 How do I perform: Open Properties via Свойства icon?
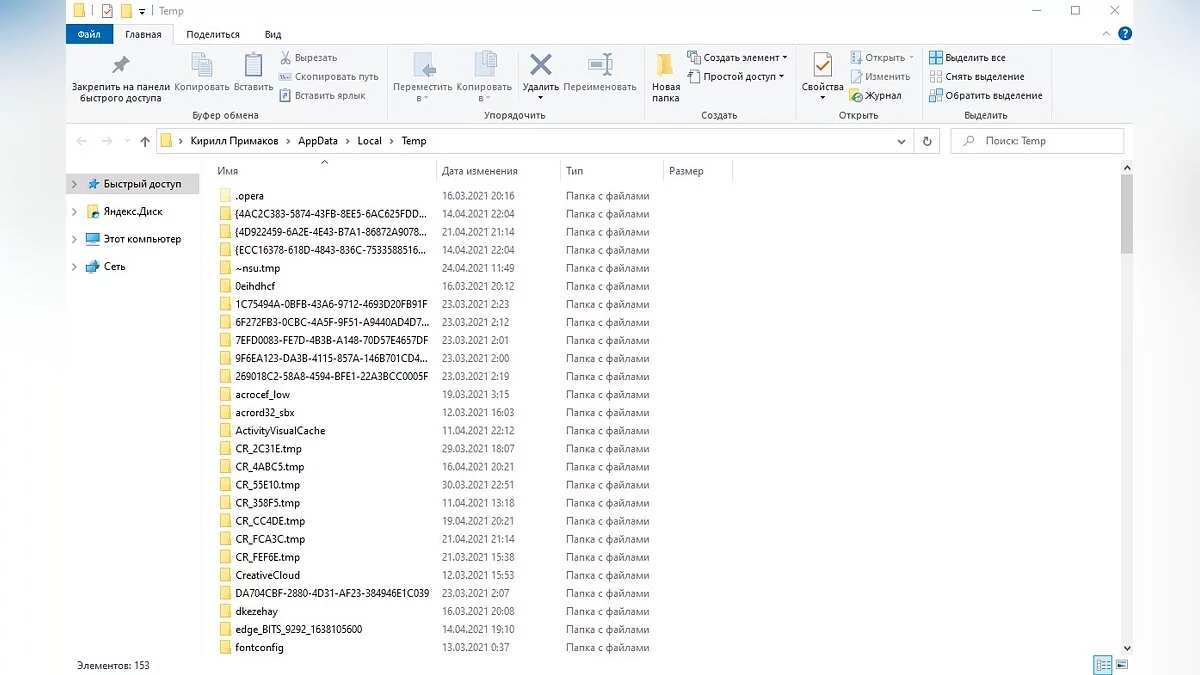click(822, 68)
